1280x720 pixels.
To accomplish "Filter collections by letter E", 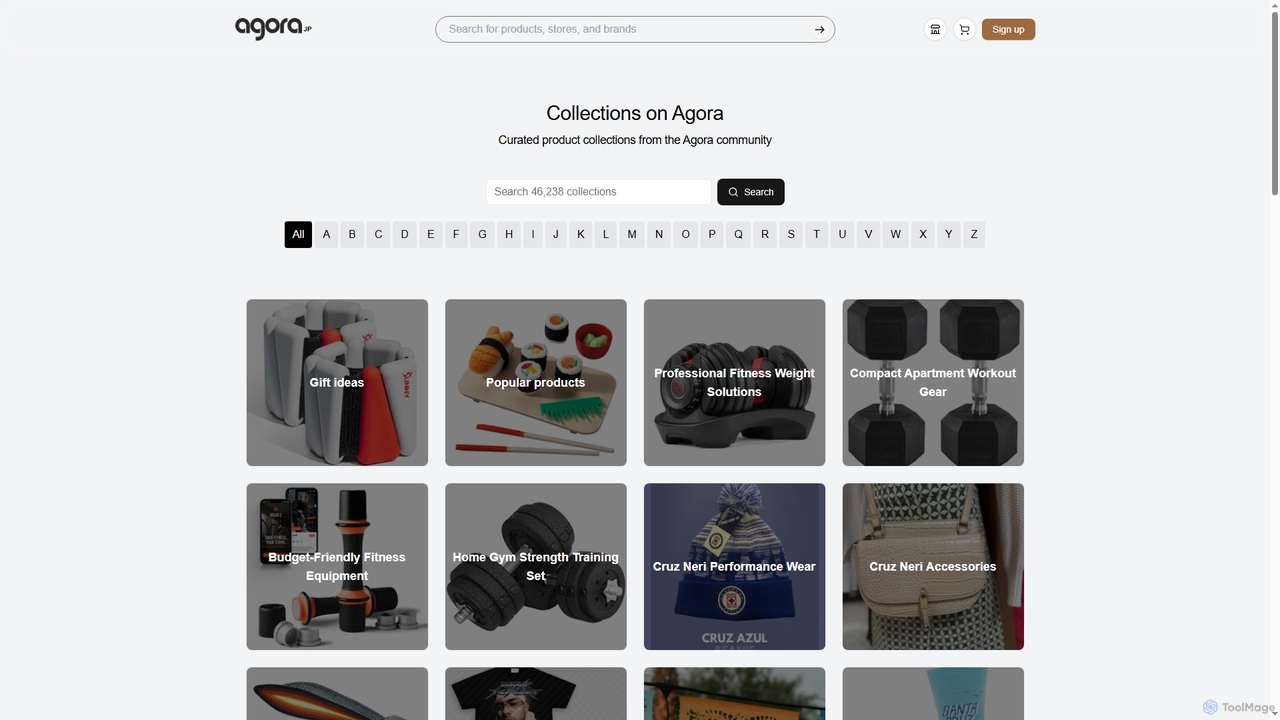I will [430, 234].
